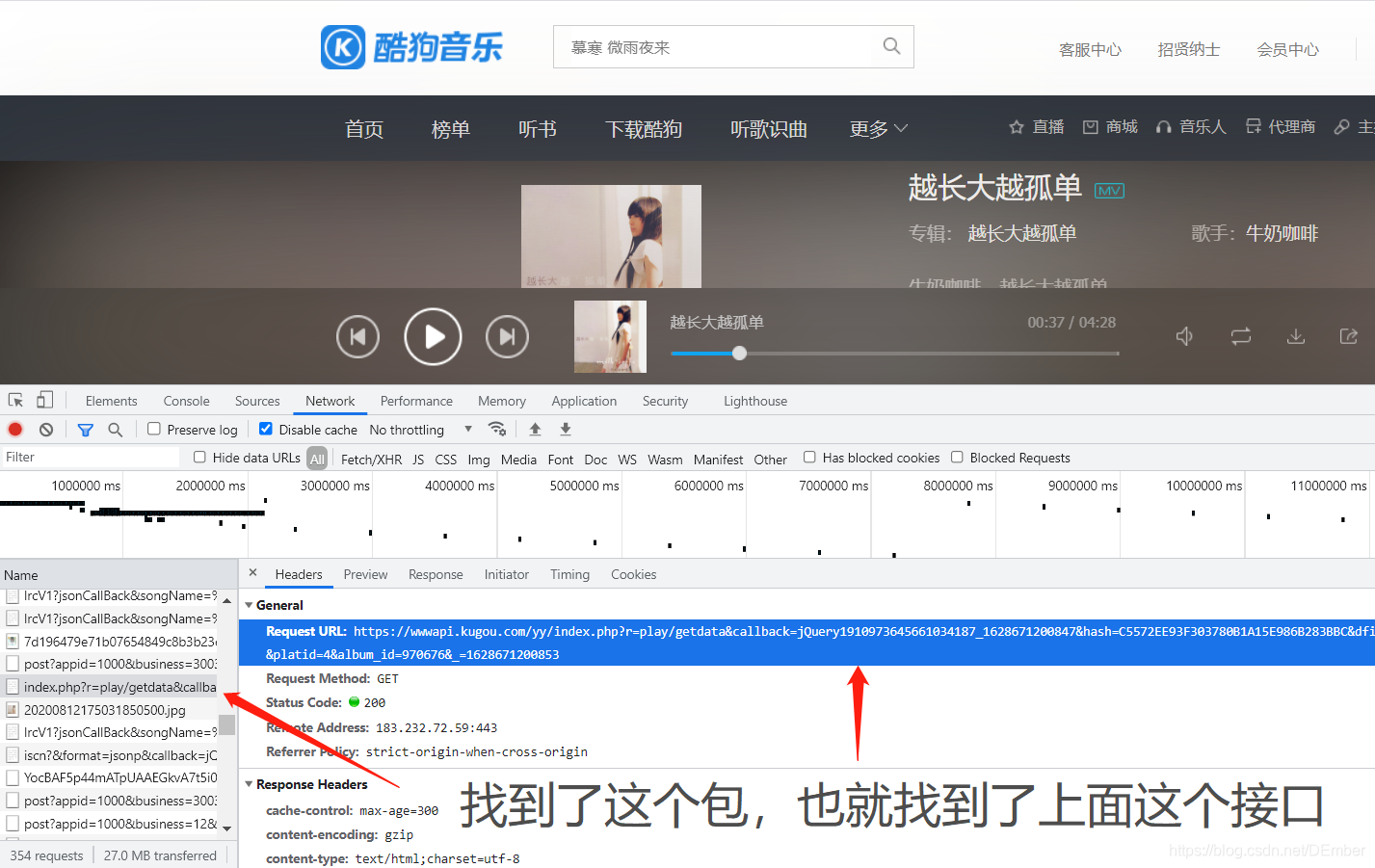Click the singer name 牛奶咖啡
Image resolution: width=1375 pixels, height=868 pixels.
click(1282, 233)
